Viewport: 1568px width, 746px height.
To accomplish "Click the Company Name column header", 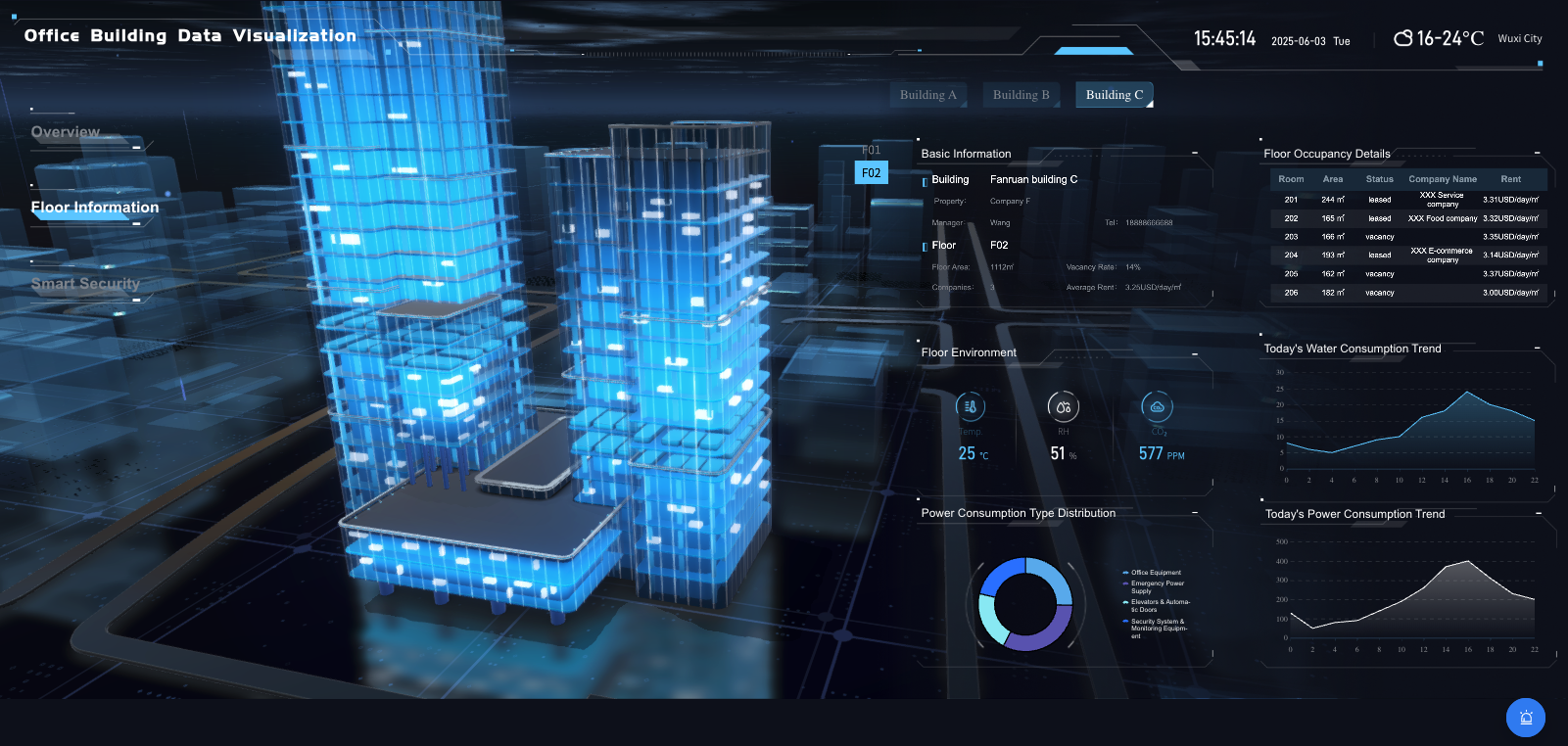I will click(1443, 179).
